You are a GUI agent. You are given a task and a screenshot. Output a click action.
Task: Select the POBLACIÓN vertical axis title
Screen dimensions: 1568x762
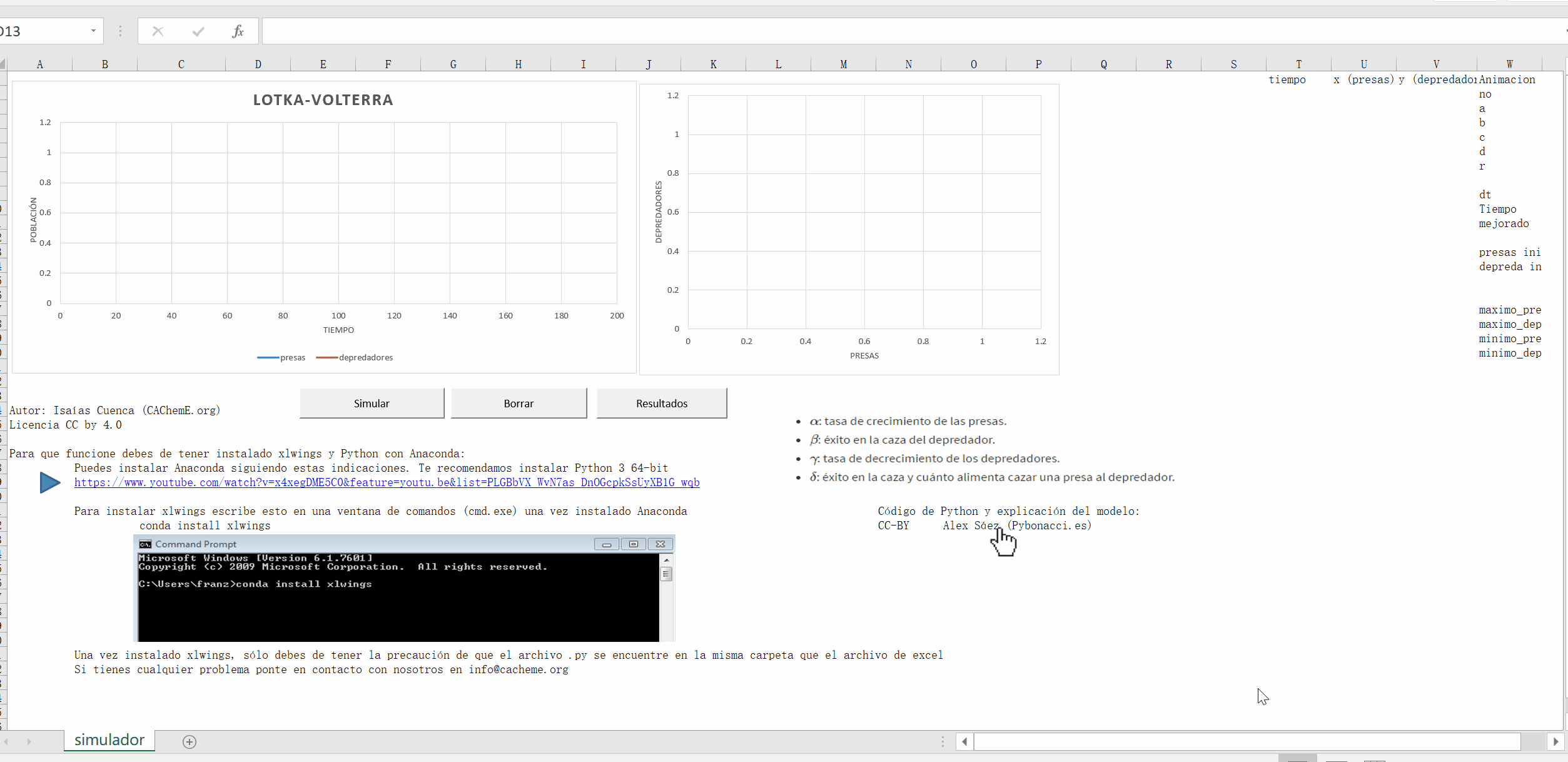point(33,220)
